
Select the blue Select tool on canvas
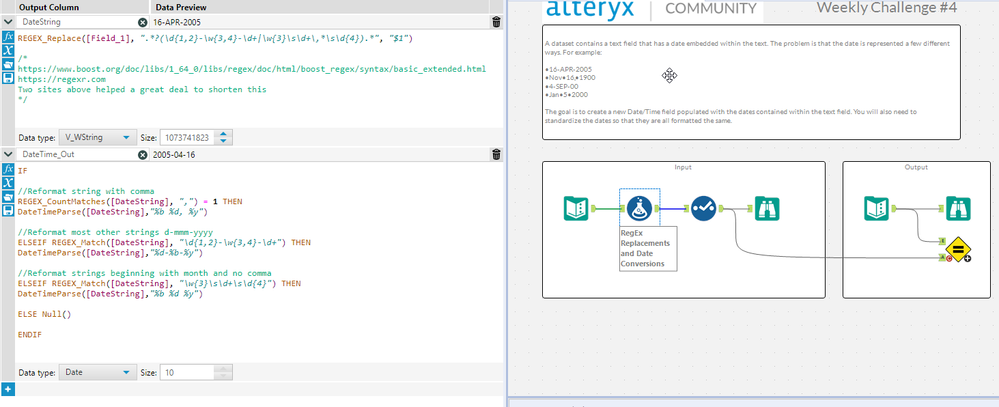703,208
